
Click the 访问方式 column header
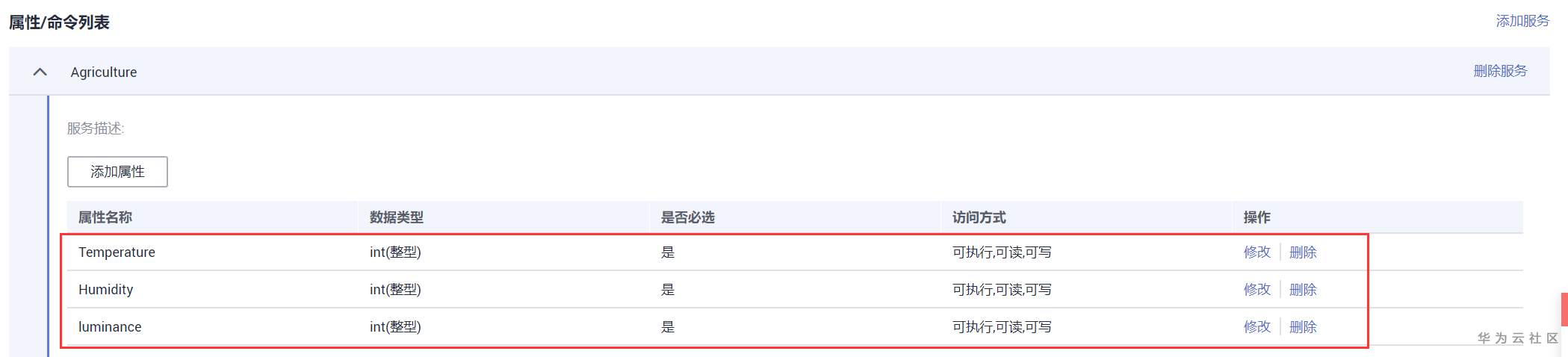979,217
